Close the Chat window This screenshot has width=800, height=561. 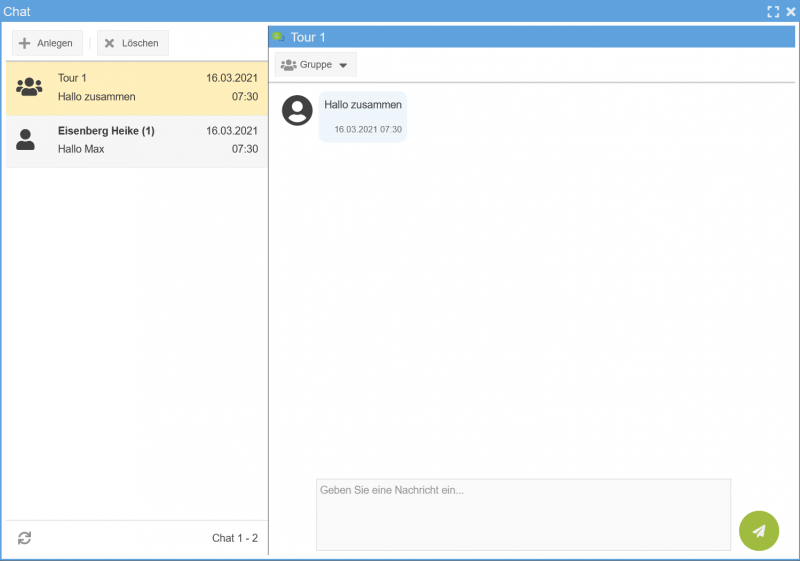(790, 12)
